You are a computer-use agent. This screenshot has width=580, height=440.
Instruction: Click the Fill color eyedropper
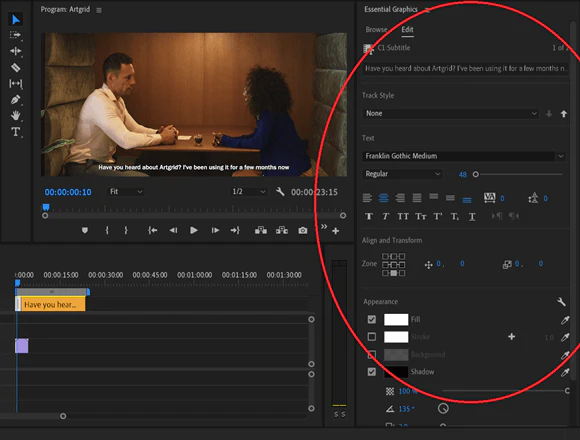(x=565, y=320)
